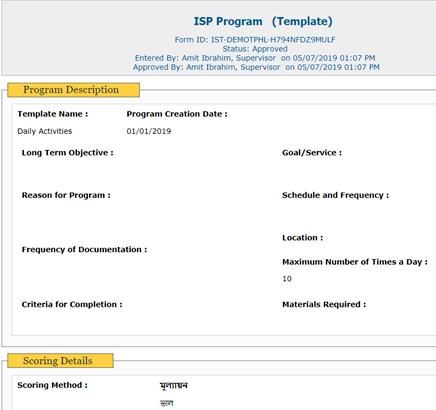Viewport: 436px width, 410px height.
Task: Click the 'Daily Activities' template name value
Action: pos(45,131)
